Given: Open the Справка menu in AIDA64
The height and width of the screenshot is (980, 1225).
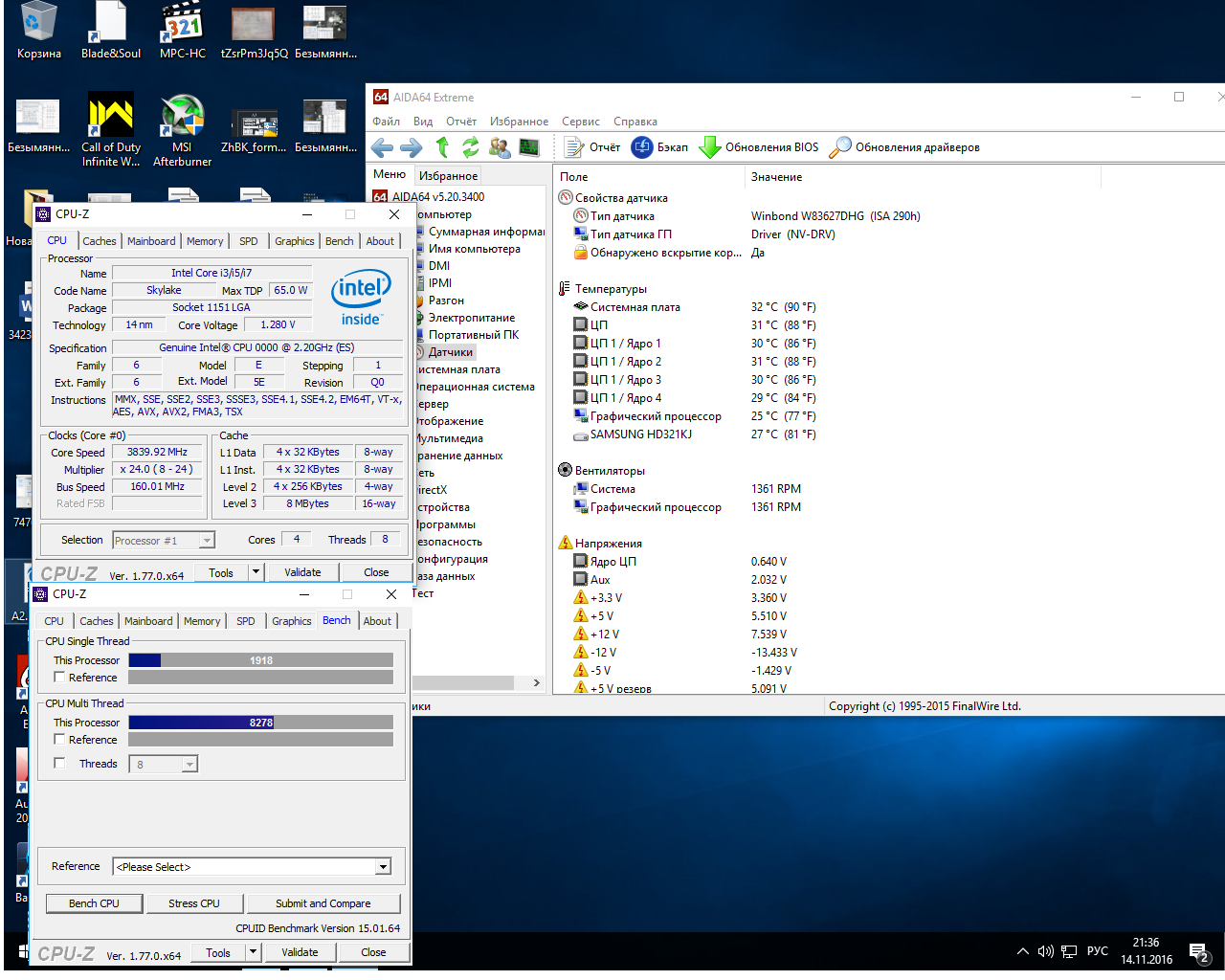Looking at the screenshot, I should 635,122.
